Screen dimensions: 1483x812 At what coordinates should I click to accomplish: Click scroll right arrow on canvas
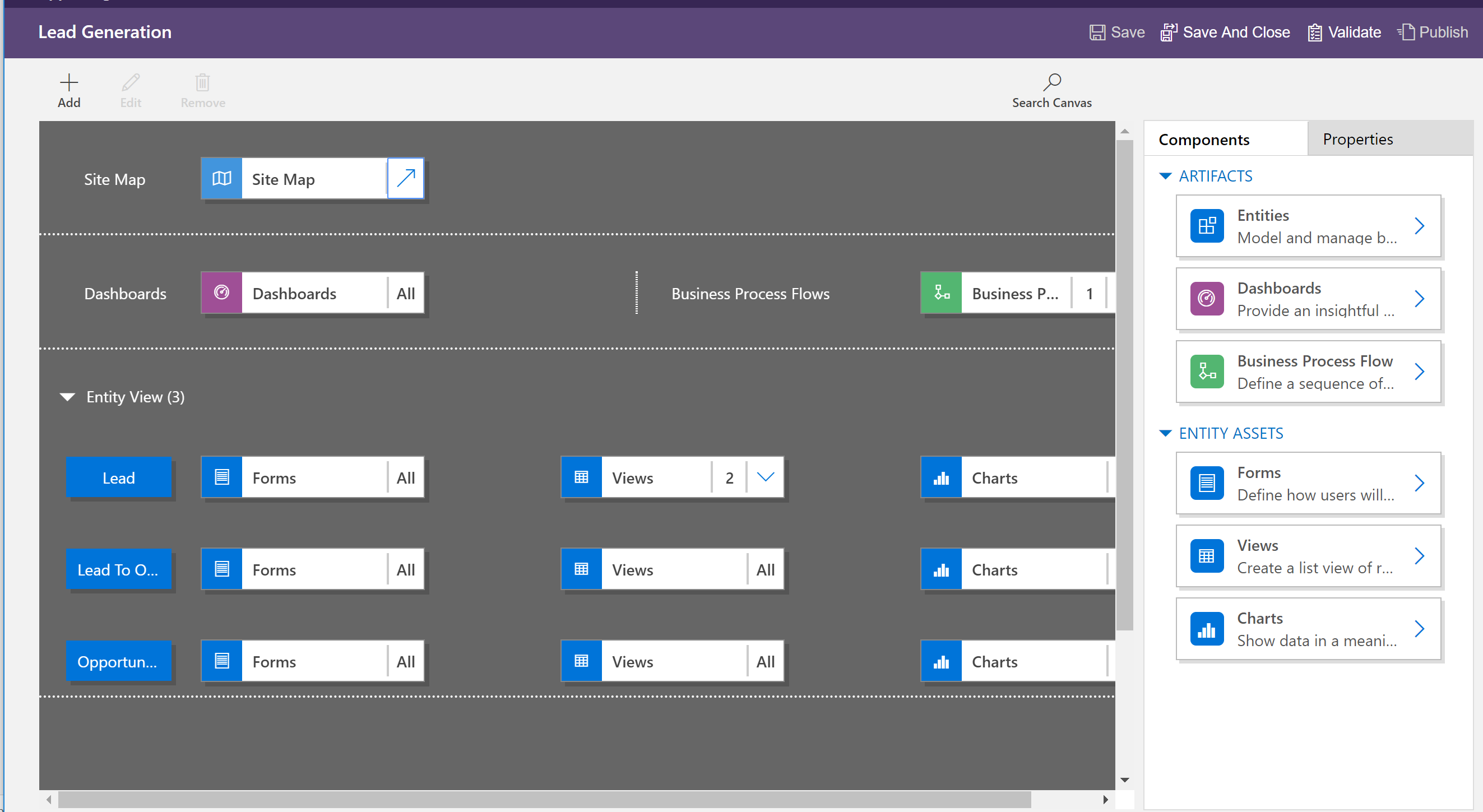point(1105,799)
